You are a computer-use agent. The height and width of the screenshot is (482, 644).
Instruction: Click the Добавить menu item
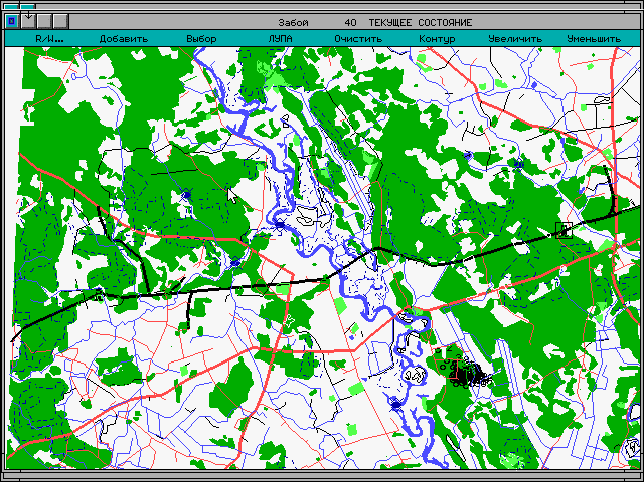click(124, 39)
